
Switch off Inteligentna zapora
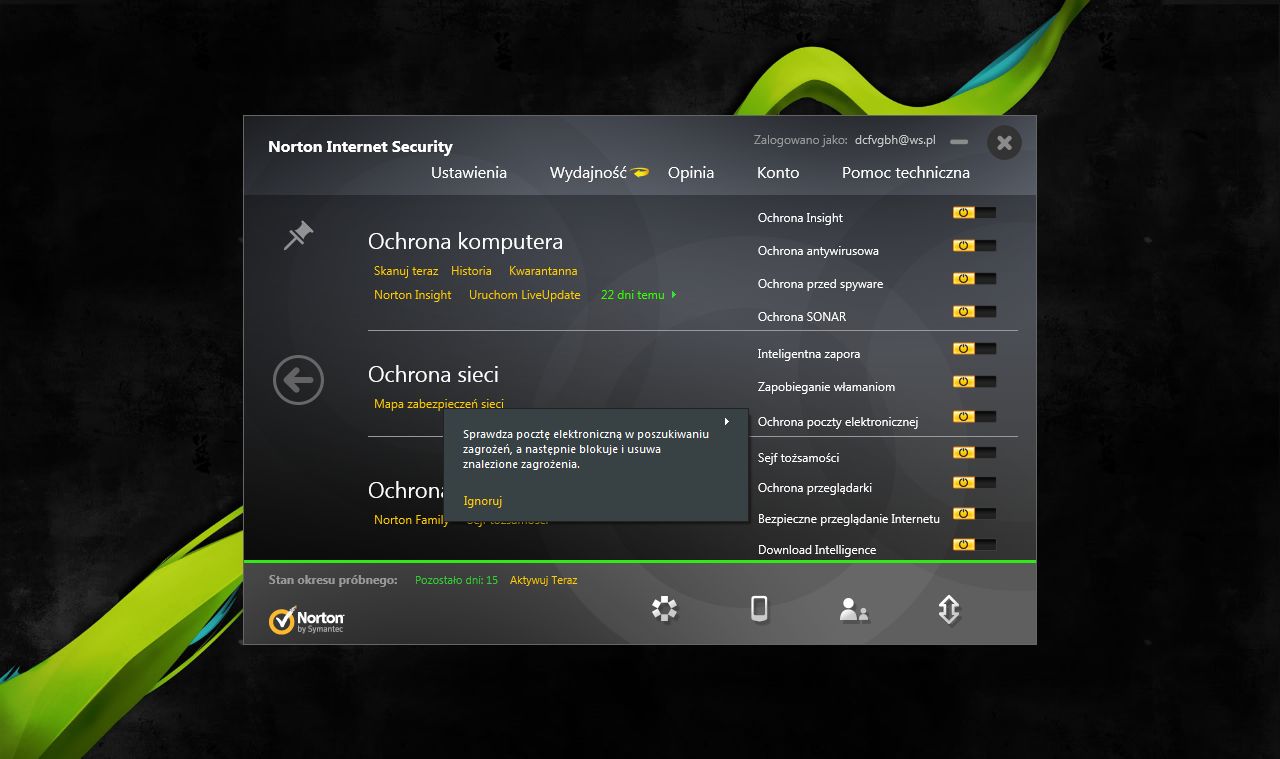coord(975,348)
